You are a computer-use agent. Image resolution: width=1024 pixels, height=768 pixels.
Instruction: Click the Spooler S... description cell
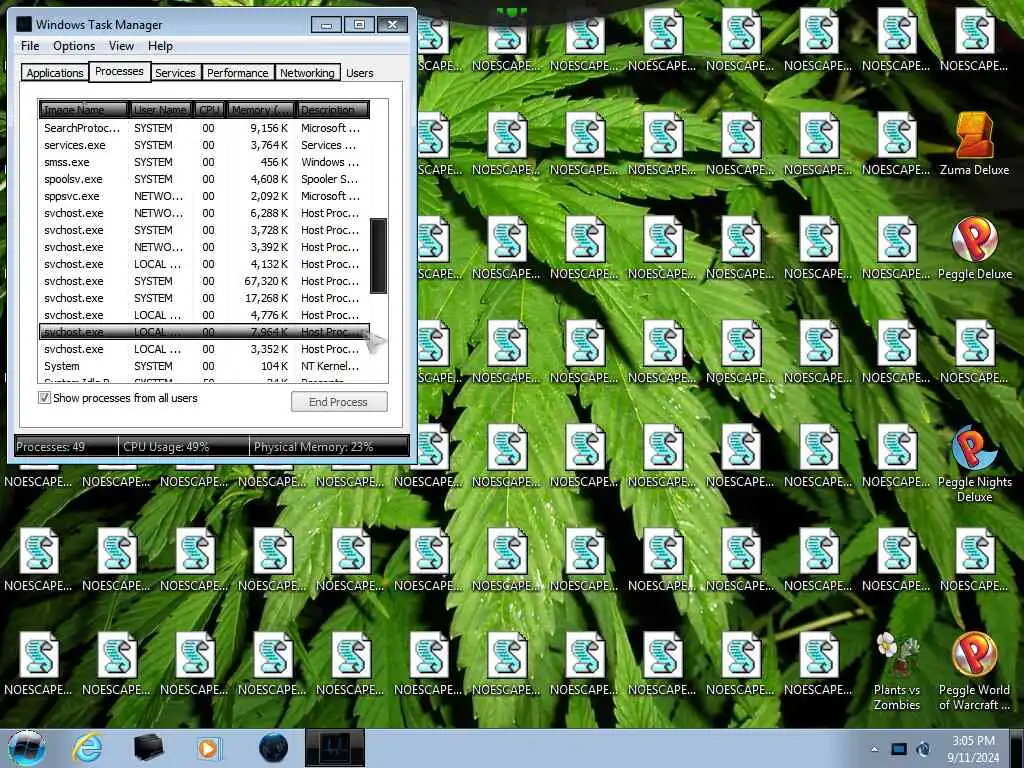coord(330,179)
